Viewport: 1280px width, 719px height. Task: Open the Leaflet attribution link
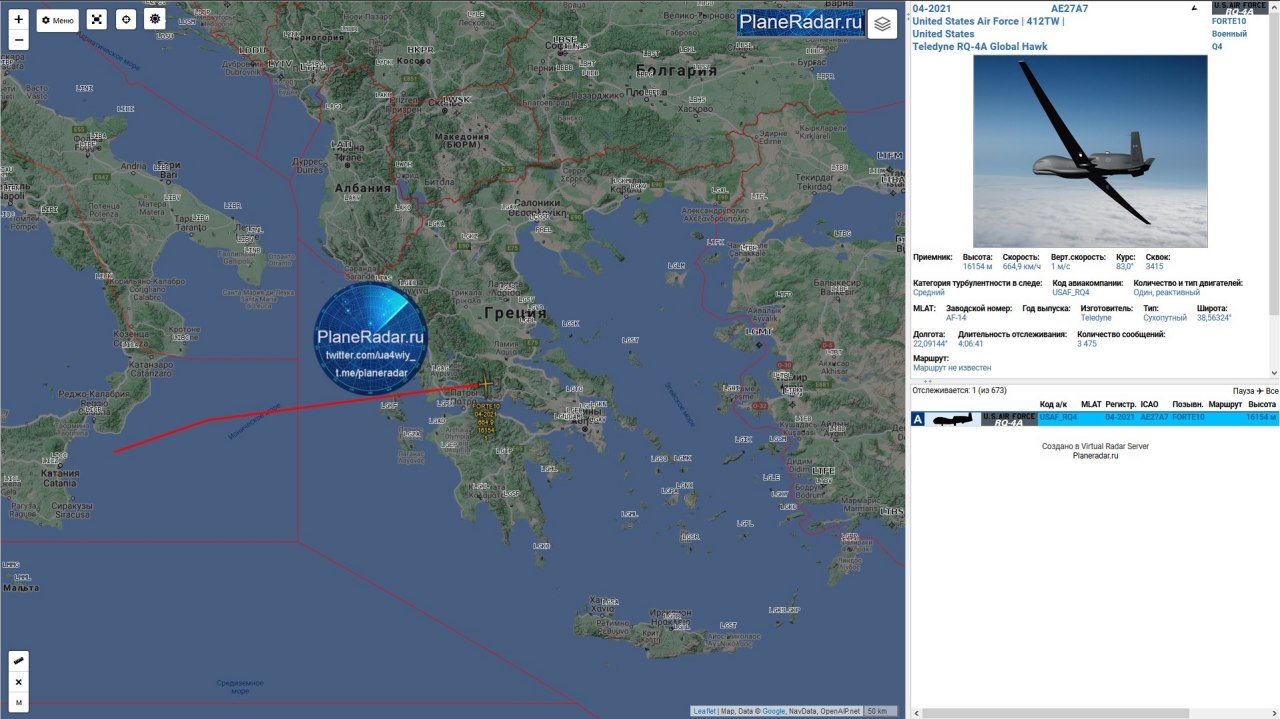[705, 711]
